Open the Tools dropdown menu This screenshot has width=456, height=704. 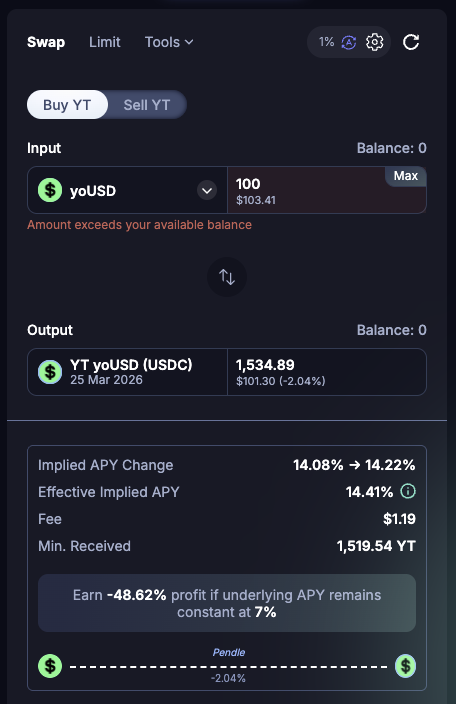[169, 42]
